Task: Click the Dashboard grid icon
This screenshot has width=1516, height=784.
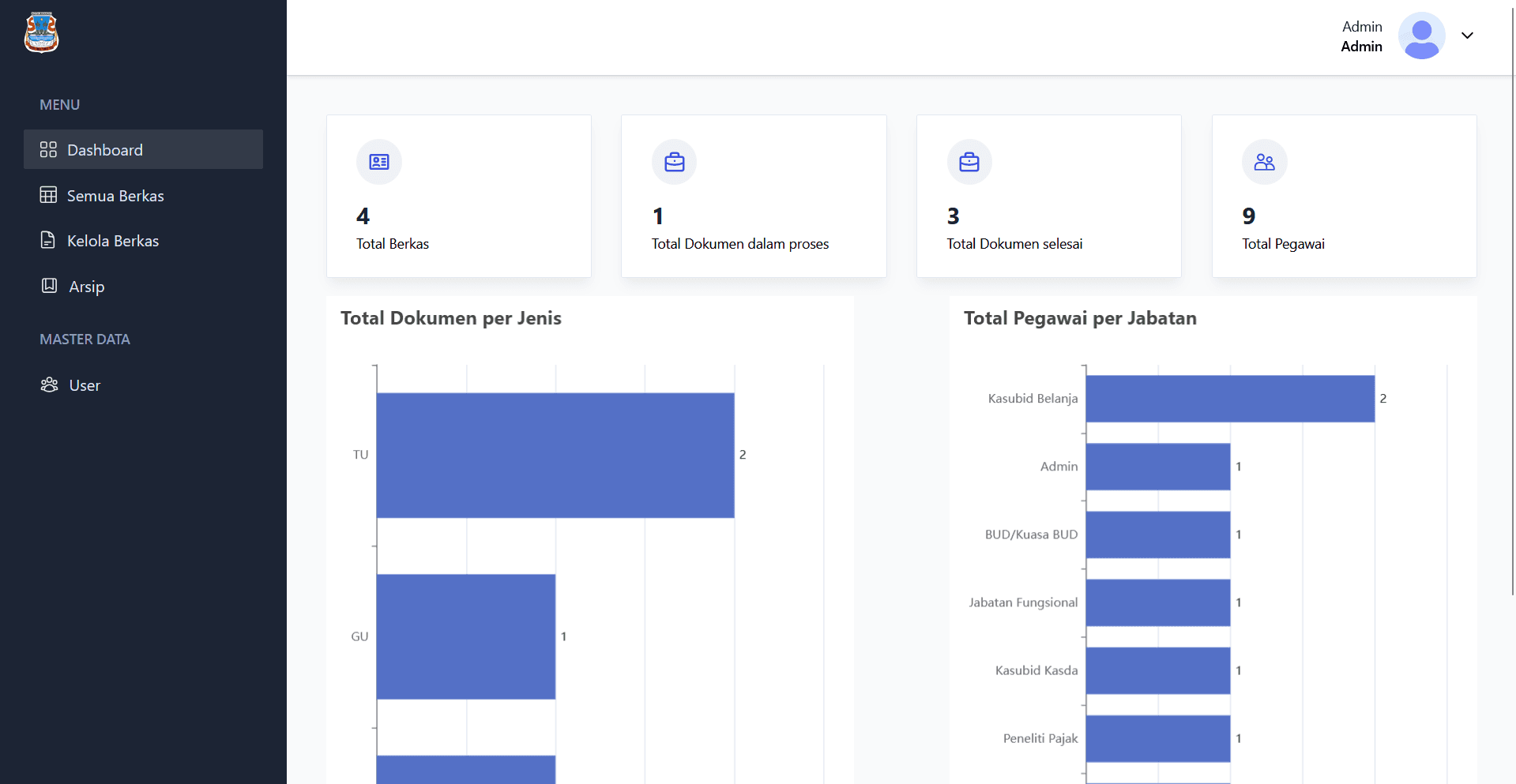Action: [x=48, y=149]
